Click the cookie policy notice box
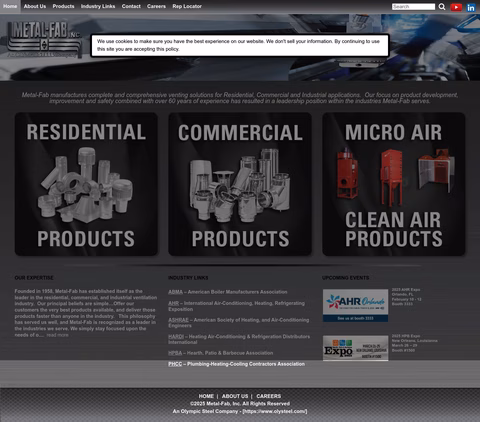The width and height of the screenshot is (480, 422). tap(240, 45)
